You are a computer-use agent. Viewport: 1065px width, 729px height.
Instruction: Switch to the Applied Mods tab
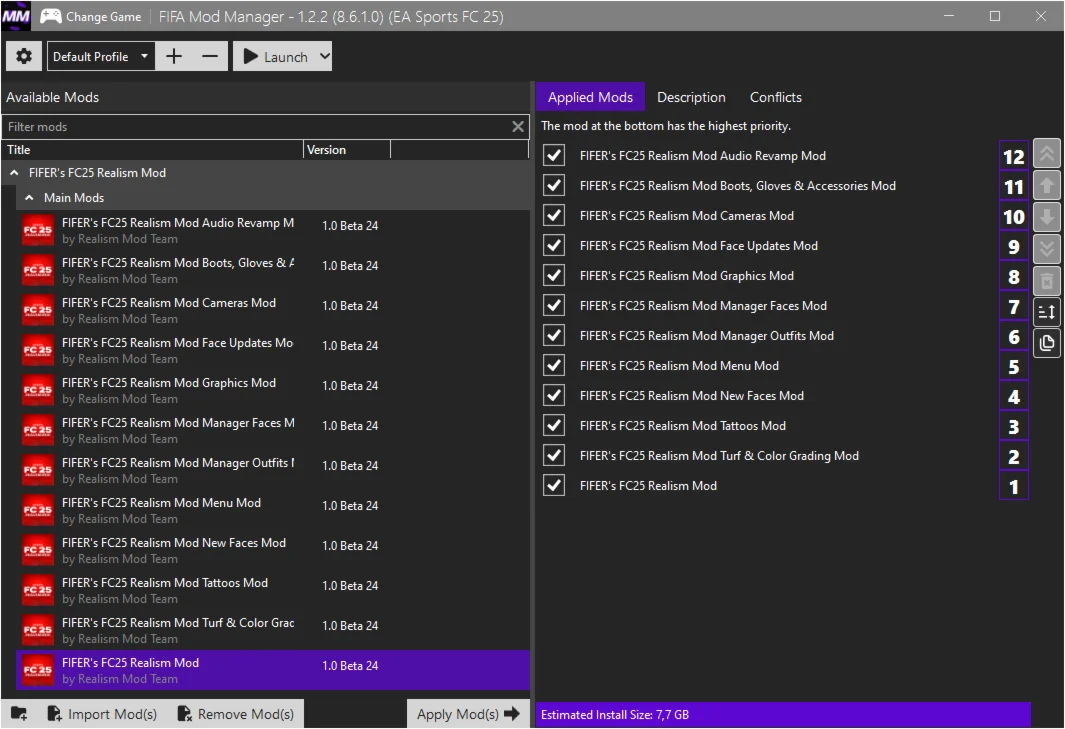tap(590, 97)
